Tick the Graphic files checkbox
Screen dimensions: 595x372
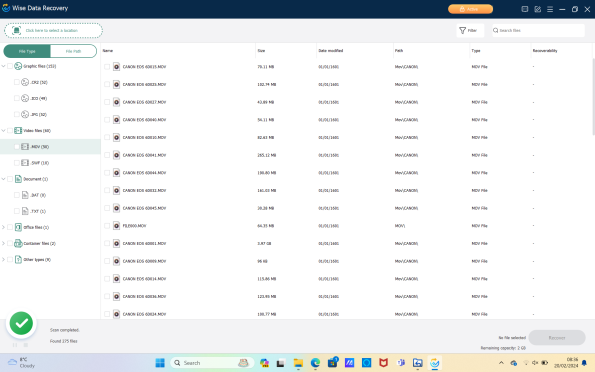10,66
